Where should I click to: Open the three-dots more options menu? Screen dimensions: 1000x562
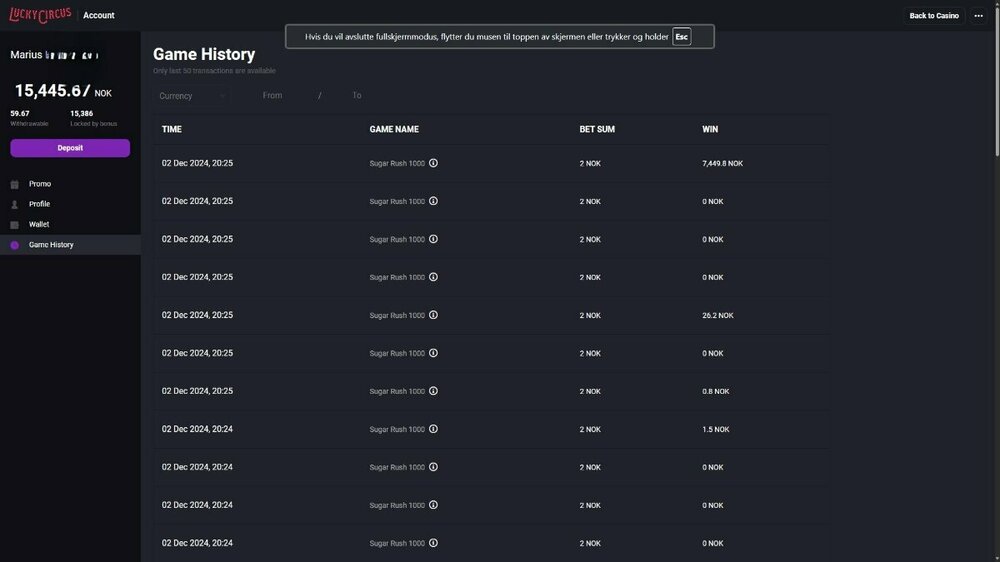(978, 16)
